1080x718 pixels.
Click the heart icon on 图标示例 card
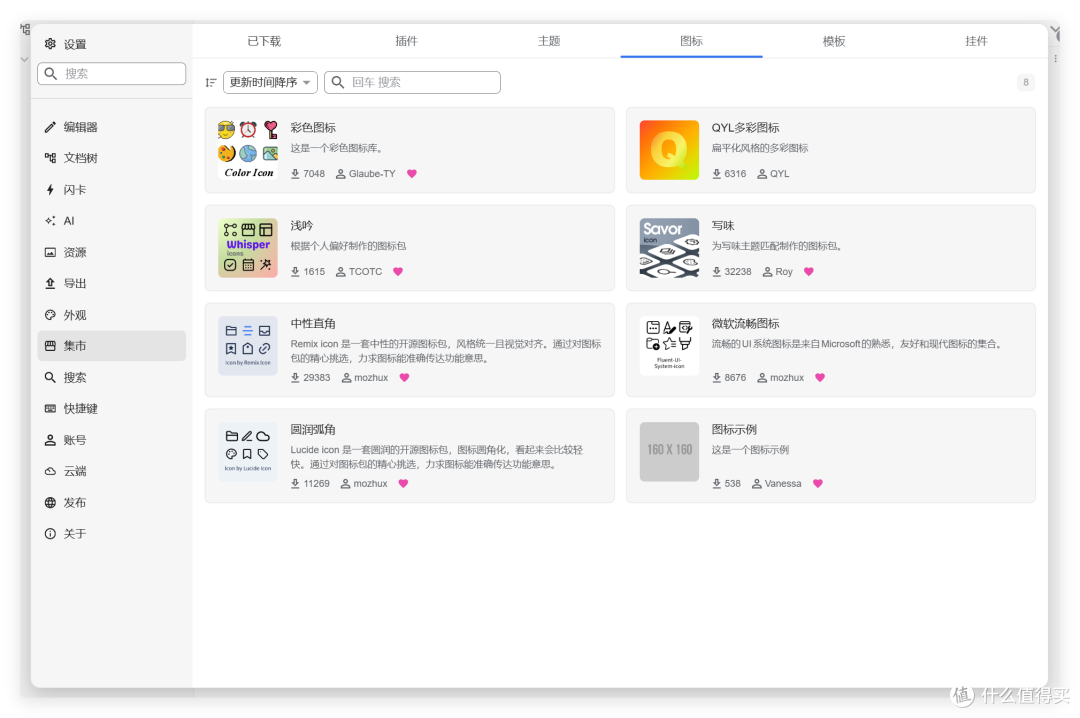818,484
